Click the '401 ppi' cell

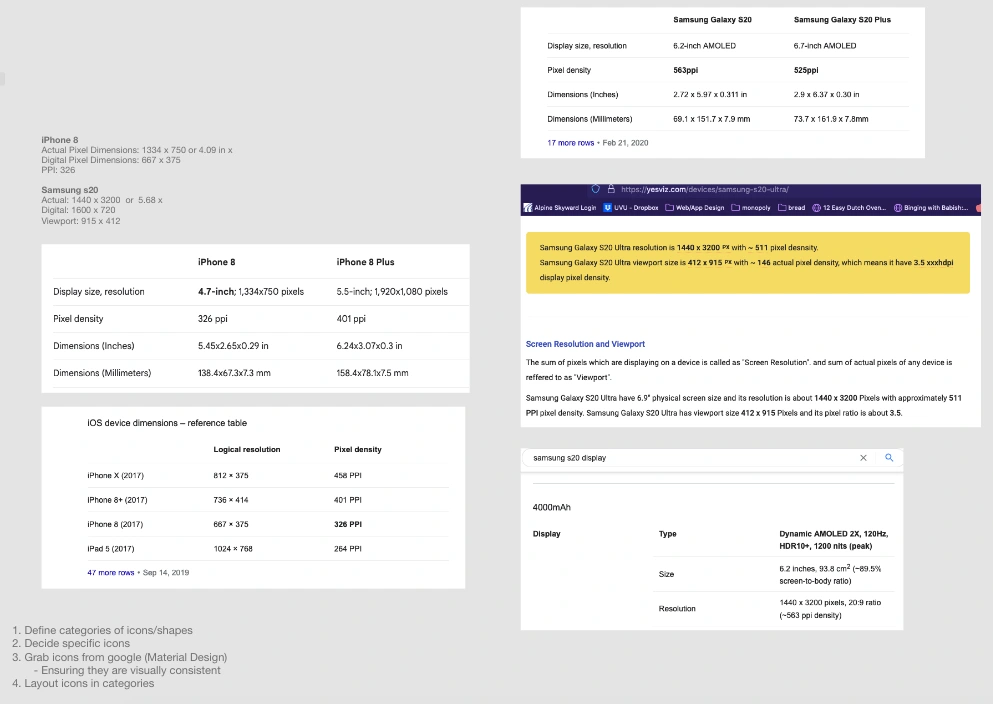pyautogui.click(x=351, y=318)
